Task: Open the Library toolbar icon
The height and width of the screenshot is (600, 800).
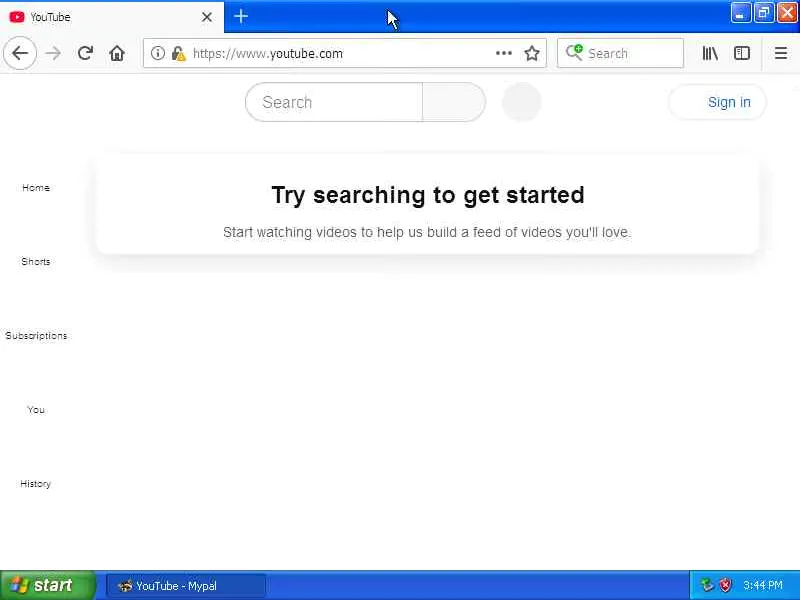Action: 710,53
